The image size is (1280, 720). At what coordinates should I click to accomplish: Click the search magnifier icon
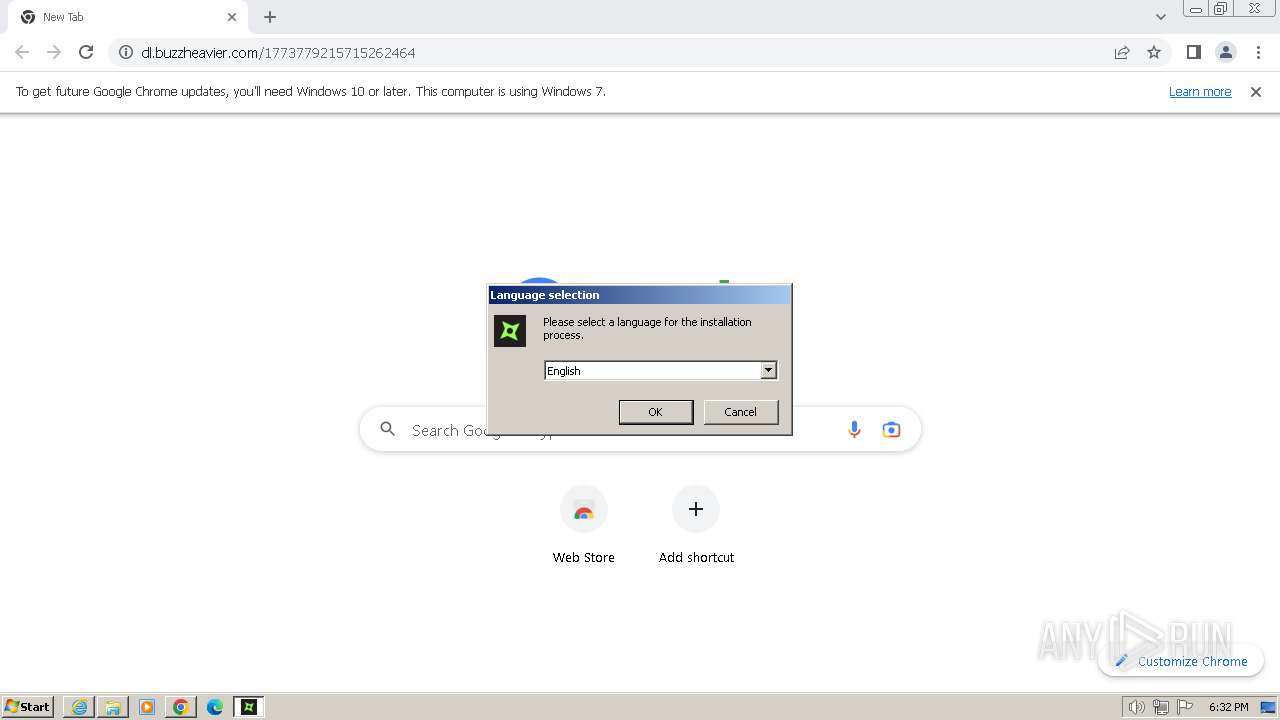[388, 429]
